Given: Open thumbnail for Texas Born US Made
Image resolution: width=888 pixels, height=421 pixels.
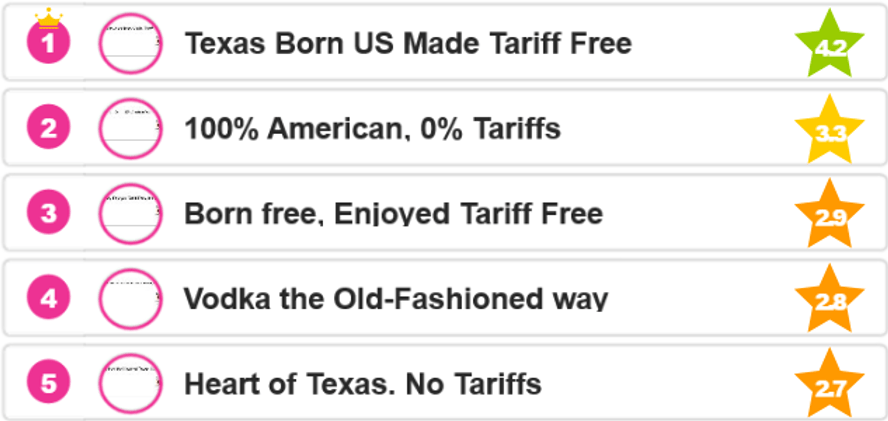Looking at the screenshot, I should click(130, 44).
